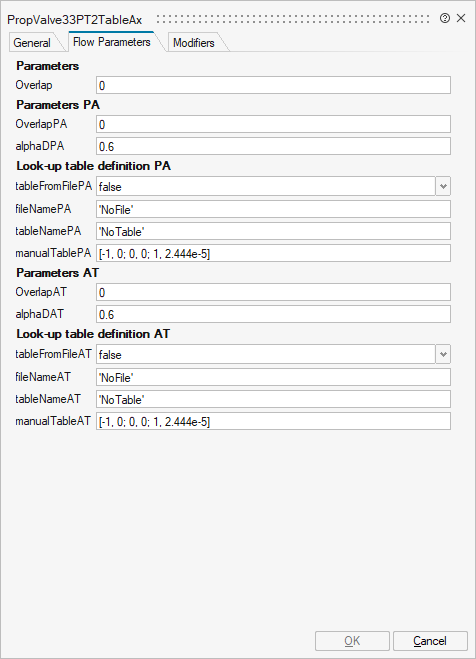Open the help question-mark icon
Viewport: 476px width, 659px height.
tap(444, 18)
